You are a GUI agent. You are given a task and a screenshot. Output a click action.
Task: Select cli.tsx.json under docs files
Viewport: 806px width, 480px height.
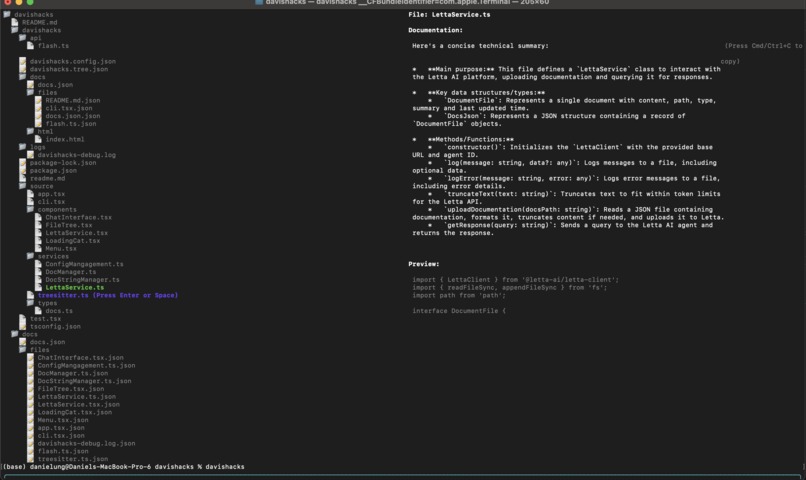click(x=69, y=108)
